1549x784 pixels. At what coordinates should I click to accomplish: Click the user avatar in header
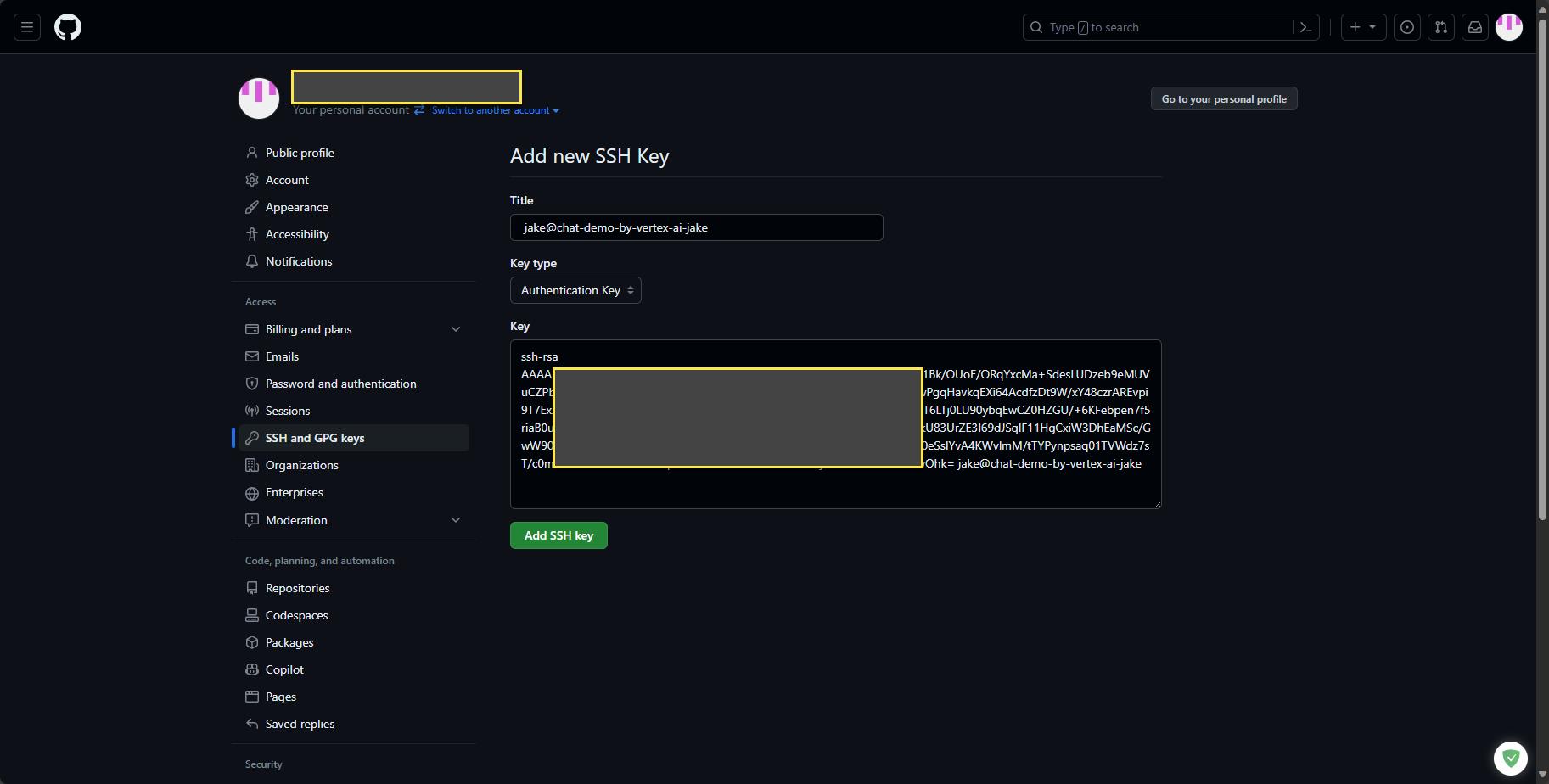(1509, 27)
